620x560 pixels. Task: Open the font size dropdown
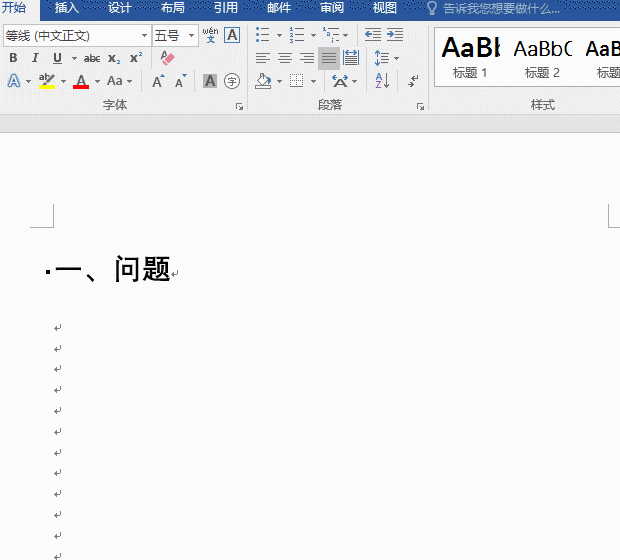tap(191, 36)
